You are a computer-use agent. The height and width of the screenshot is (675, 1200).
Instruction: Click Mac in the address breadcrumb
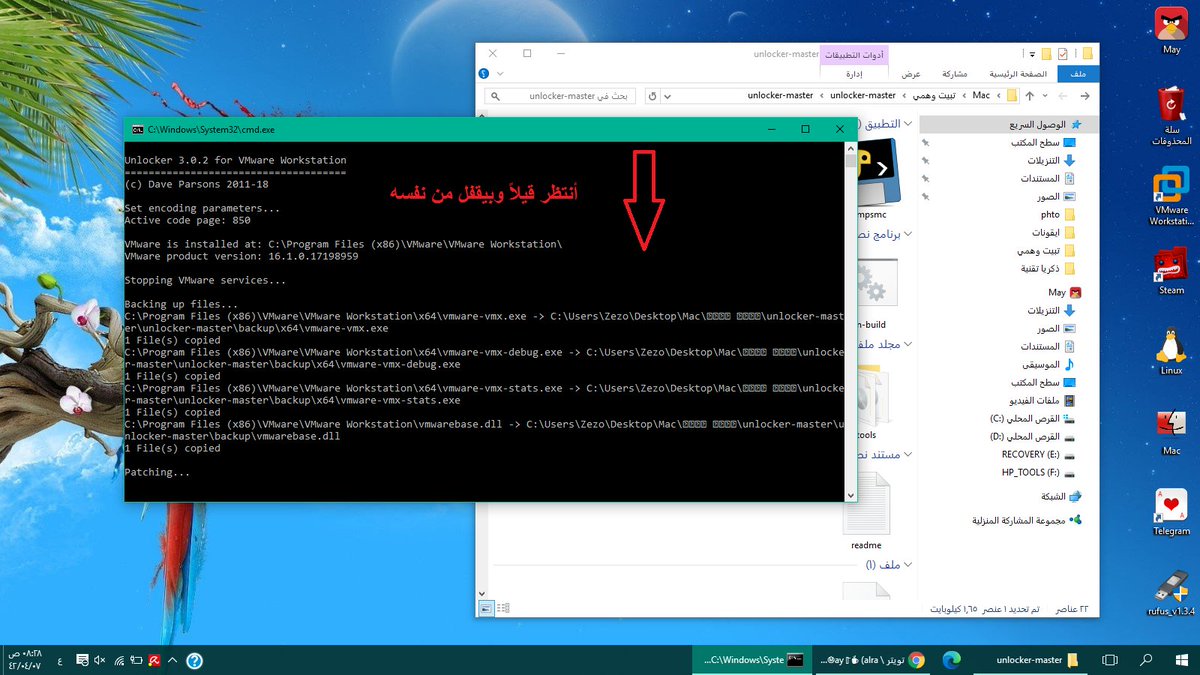pos(981,96)
